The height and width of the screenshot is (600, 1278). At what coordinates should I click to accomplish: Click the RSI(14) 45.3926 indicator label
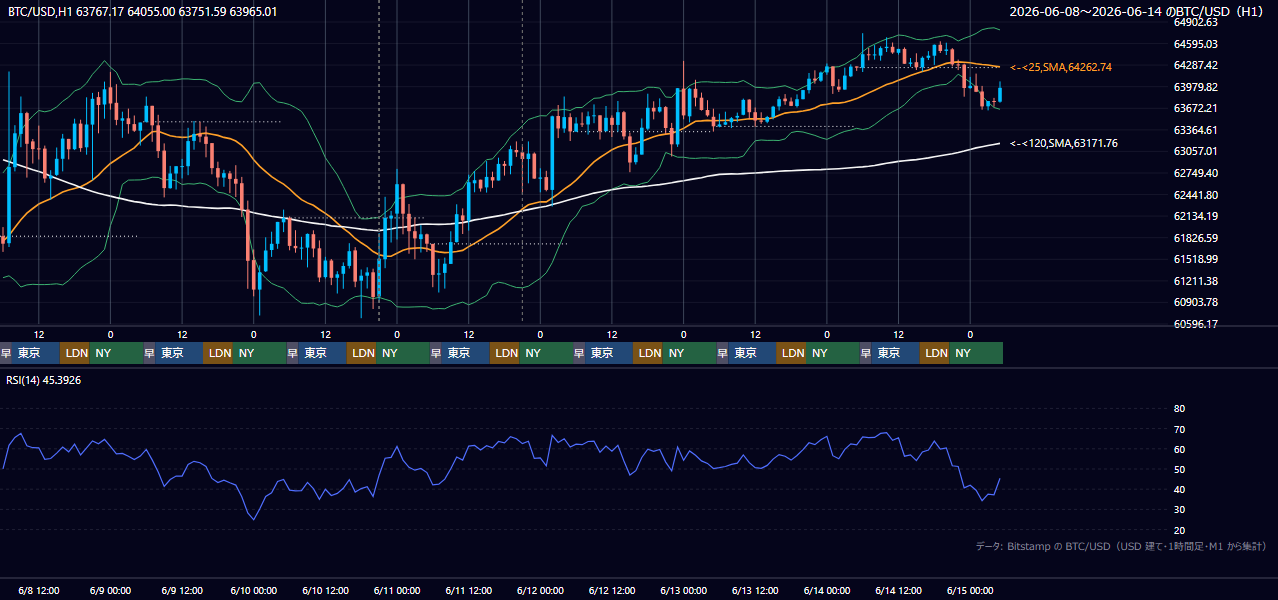(x=43, y=381)
